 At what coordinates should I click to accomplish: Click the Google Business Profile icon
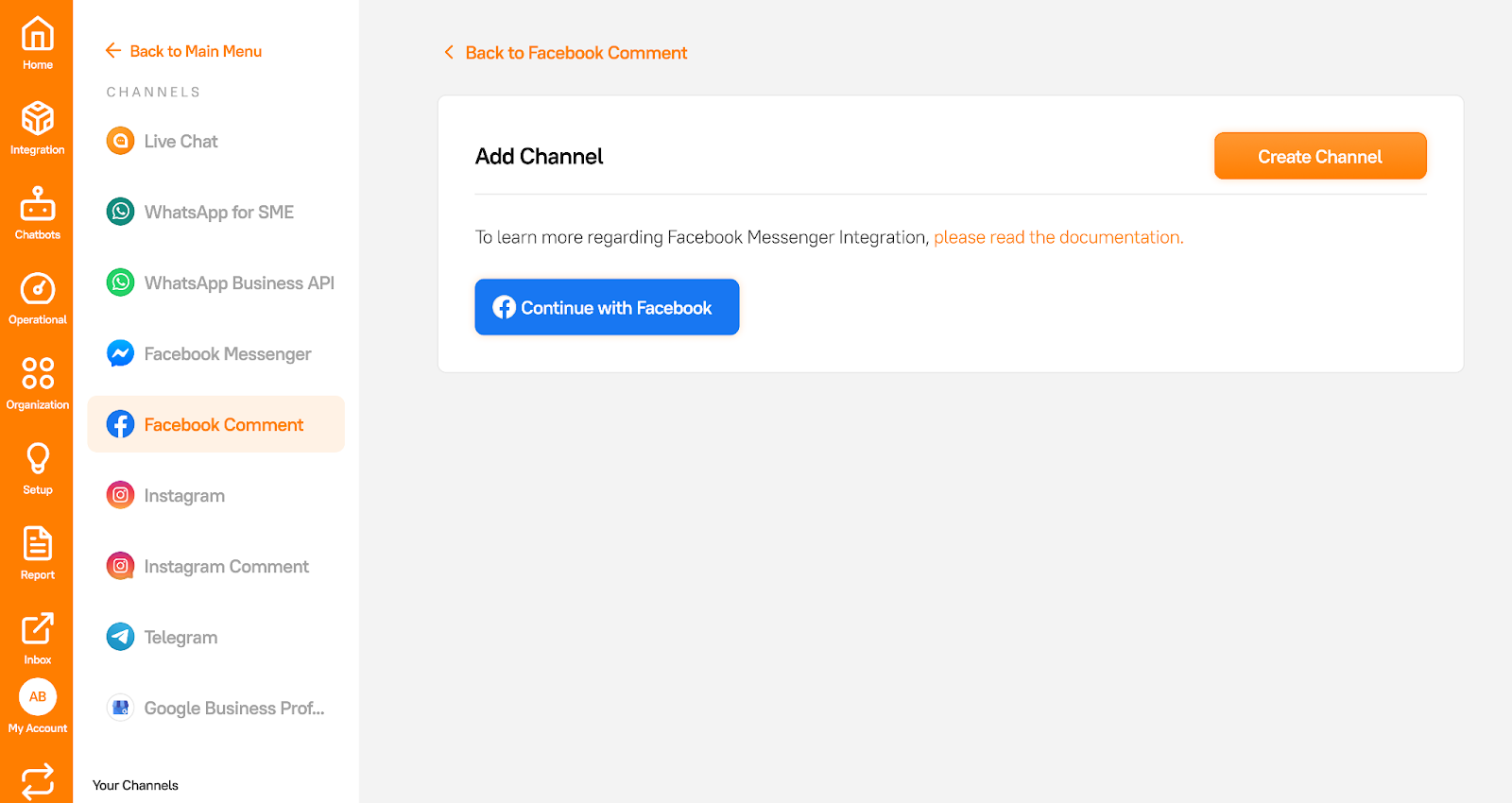coord(120,708)
